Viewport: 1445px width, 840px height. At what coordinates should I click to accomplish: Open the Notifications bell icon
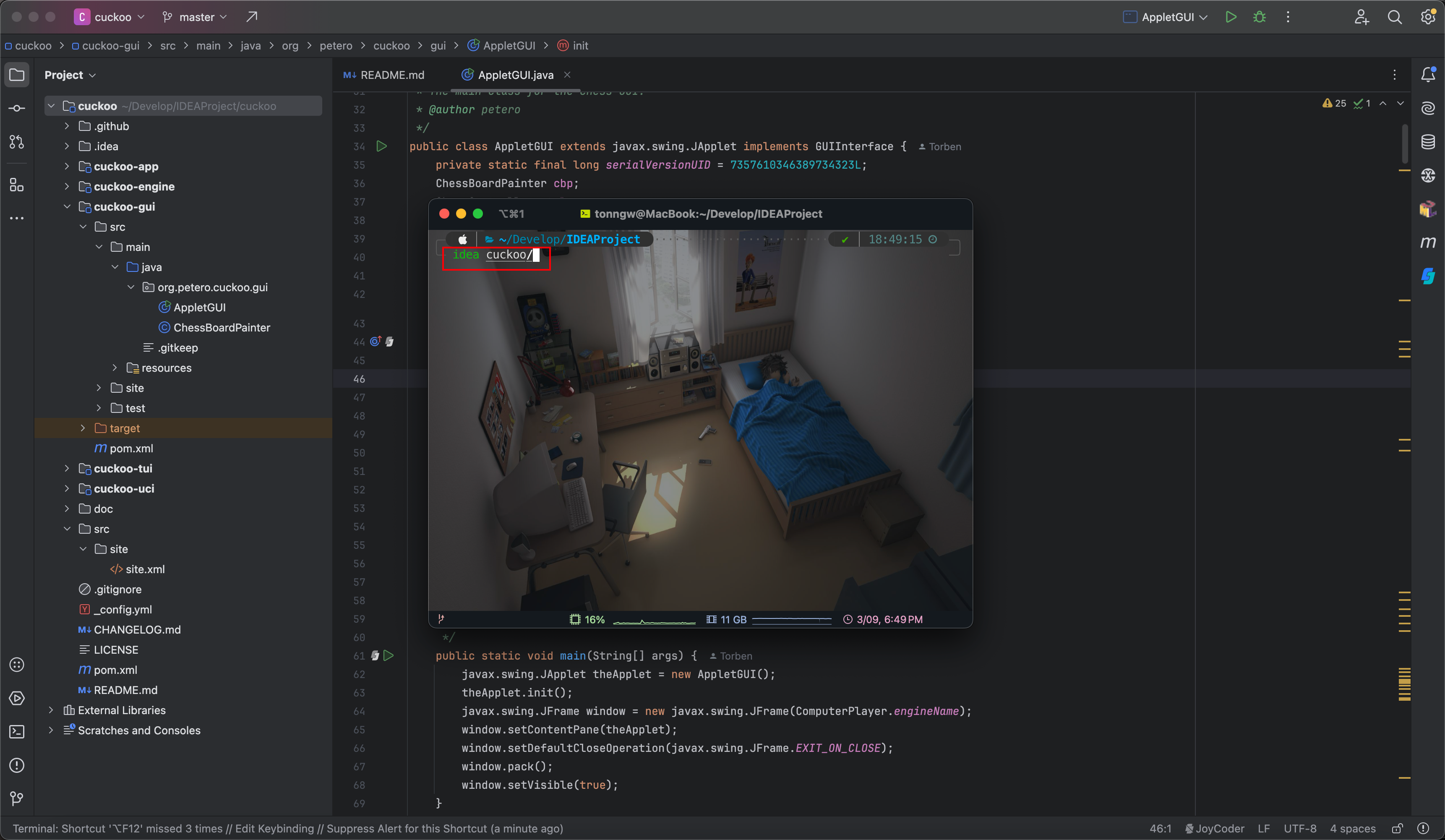(x=1428, y=75)
